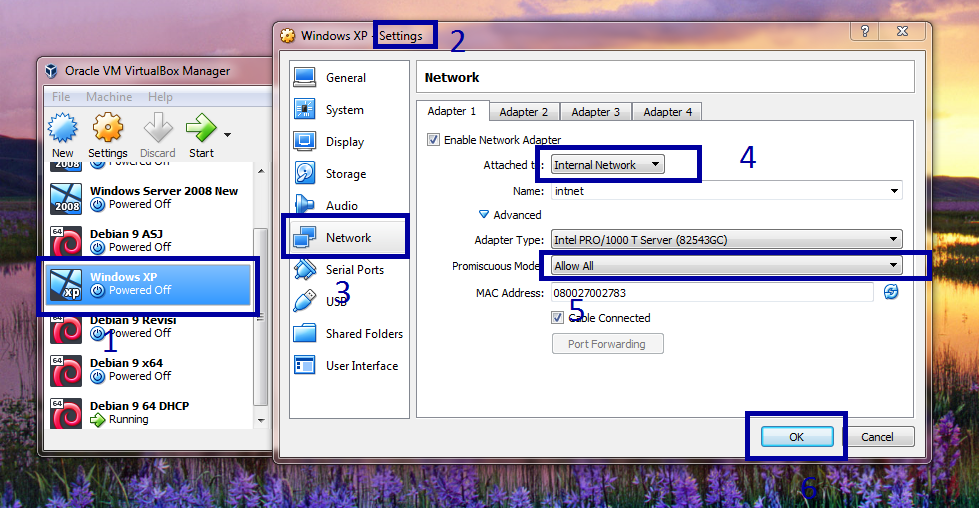The width and height of the screenshot is (979, 508).
Task: Switch to the Adapter 4 tab
Action: click(x=667, y=112)
